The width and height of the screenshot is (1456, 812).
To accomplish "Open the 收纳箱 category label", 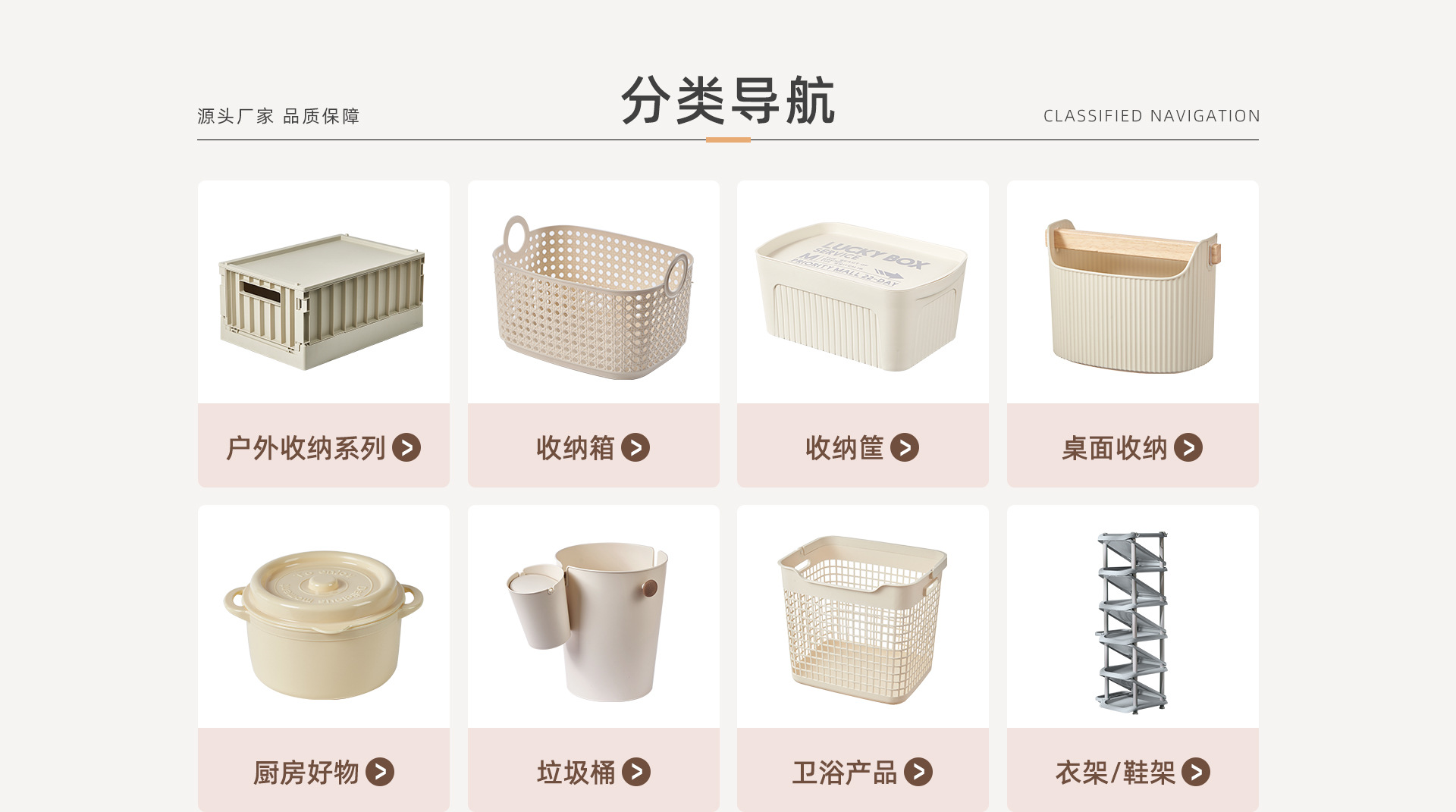I will pyautogui.click(x=576, y=448).
